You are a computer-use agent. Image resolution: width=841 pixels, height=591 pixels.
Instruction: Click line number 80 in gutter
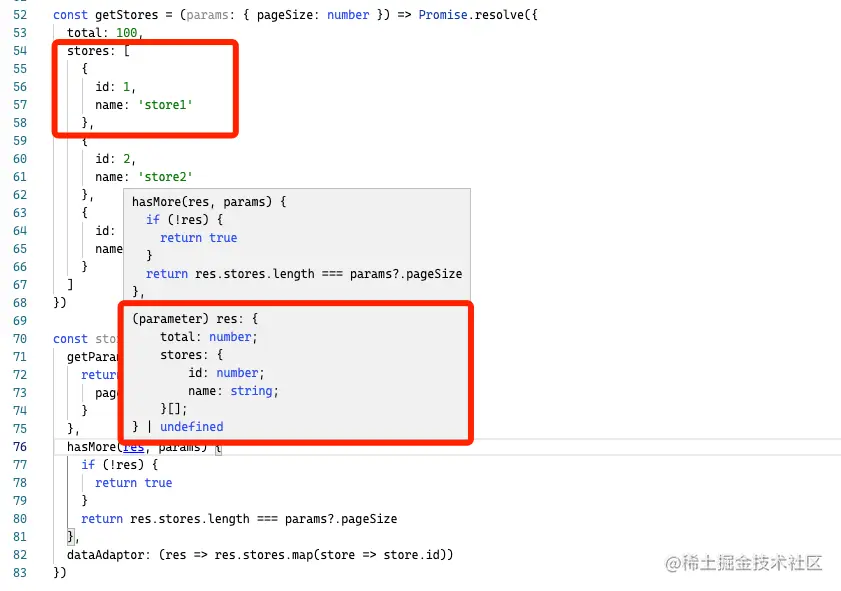click(20, 519)
